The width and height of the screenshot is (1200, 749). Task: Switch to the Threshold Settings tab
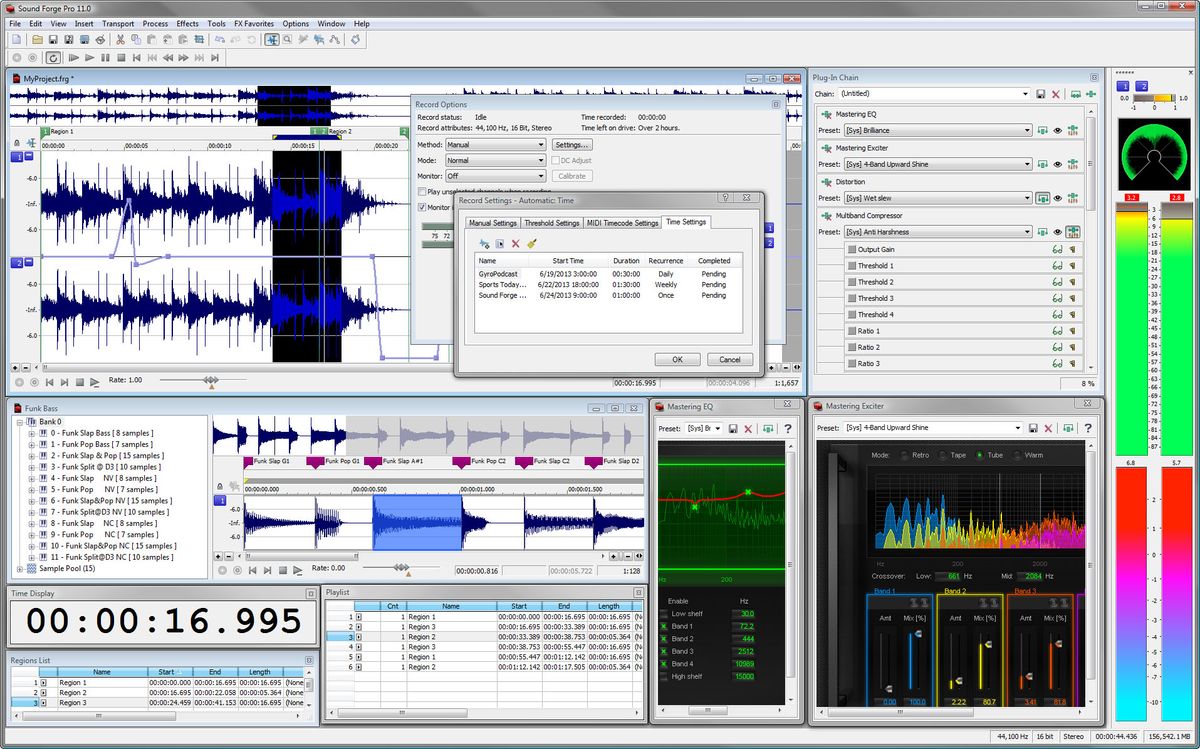pyautogui.click(x=552, y=222)
